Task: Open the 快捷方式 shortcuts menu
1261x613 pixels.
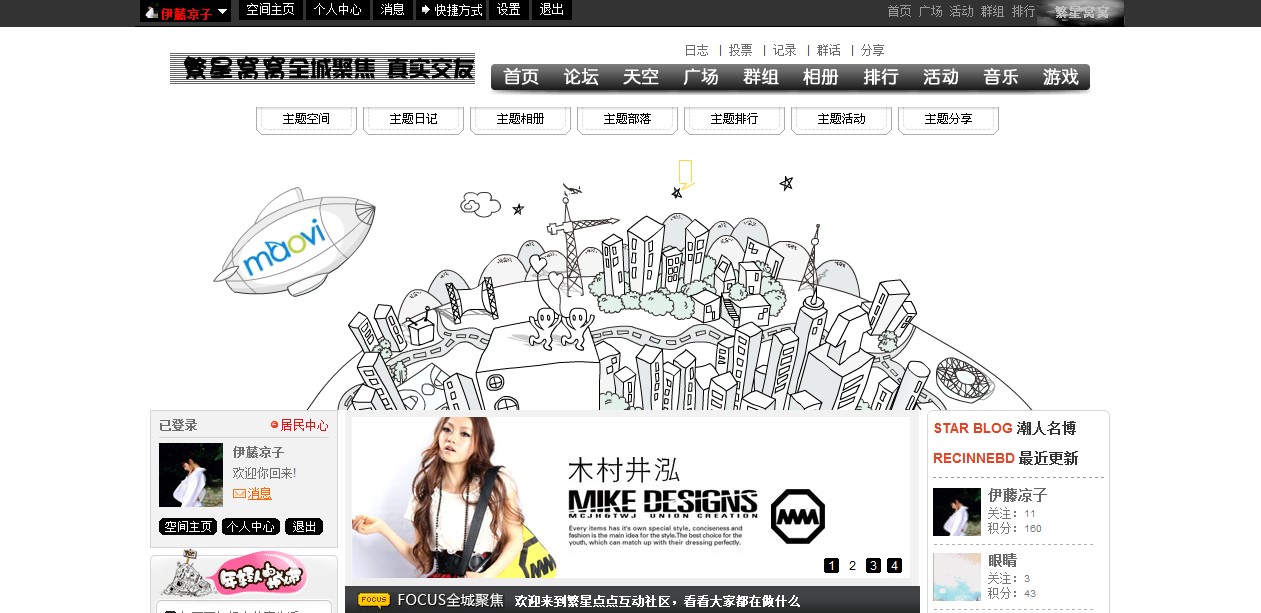Action: pos(451,10)
